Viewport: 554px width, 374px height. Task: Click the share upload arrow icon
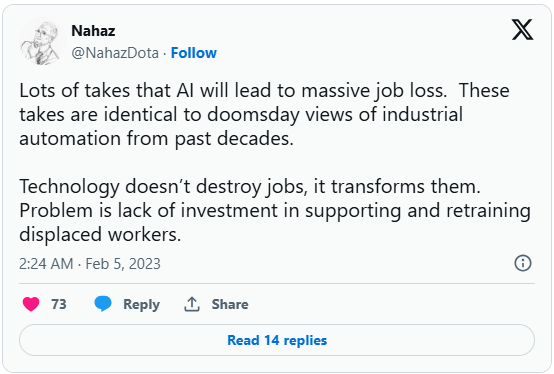pos(192,304)
